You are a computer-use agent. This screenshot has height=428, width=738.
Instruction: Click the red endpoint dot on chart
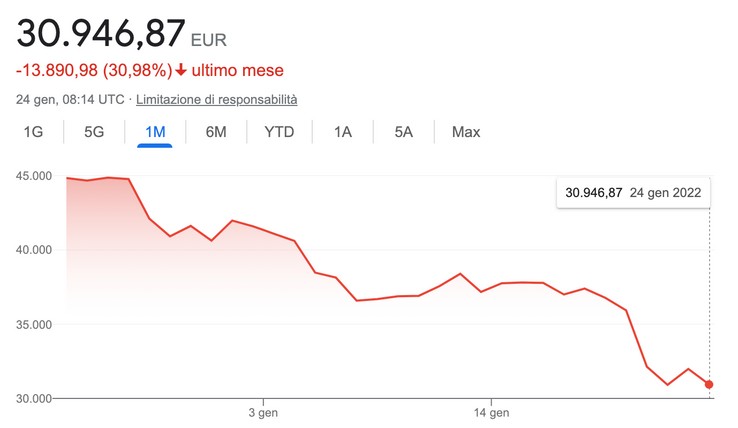(x=709, y=385)
